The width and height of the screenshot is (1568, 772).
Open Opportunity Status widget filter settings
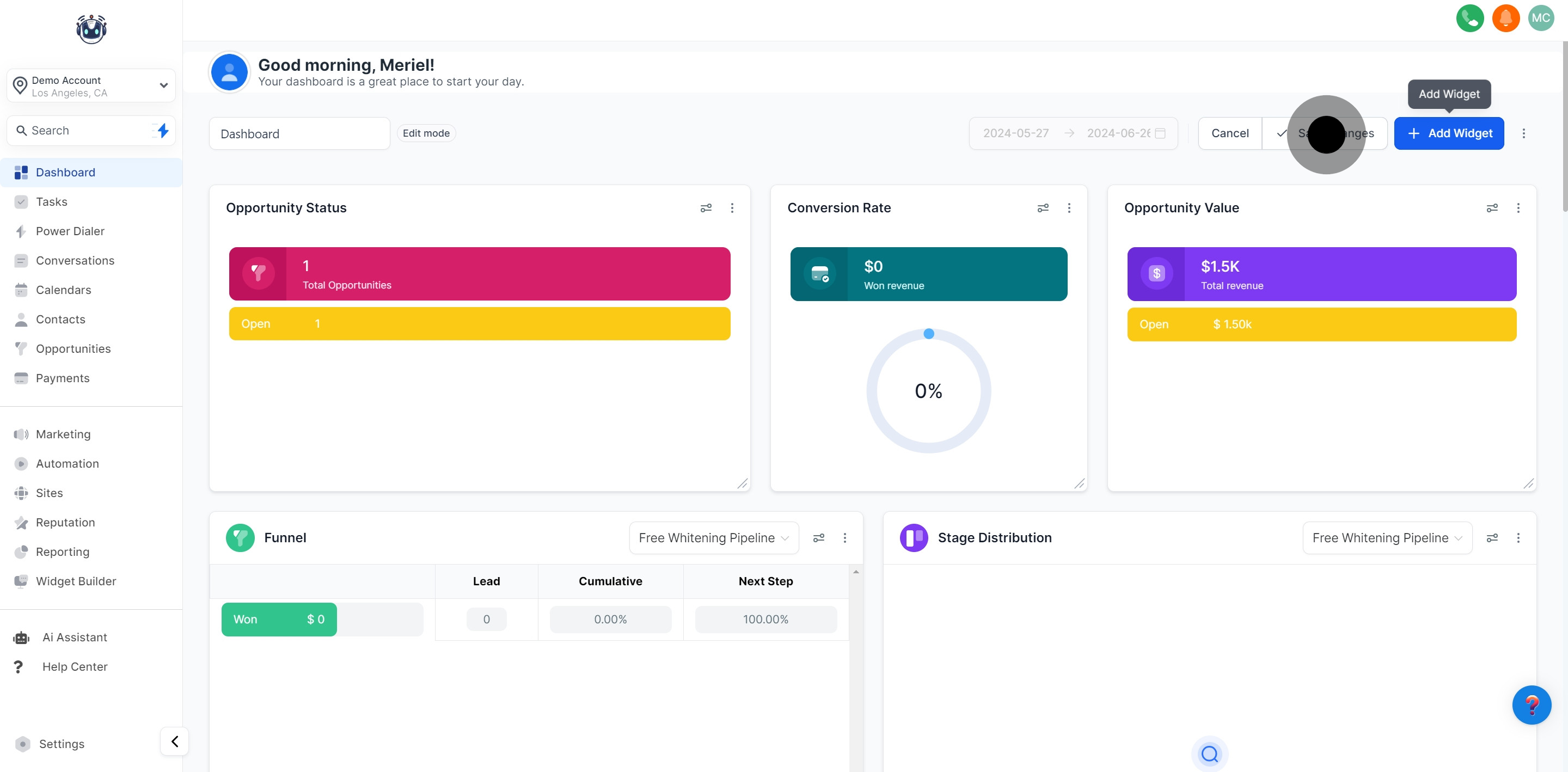(x=706, y=207)
